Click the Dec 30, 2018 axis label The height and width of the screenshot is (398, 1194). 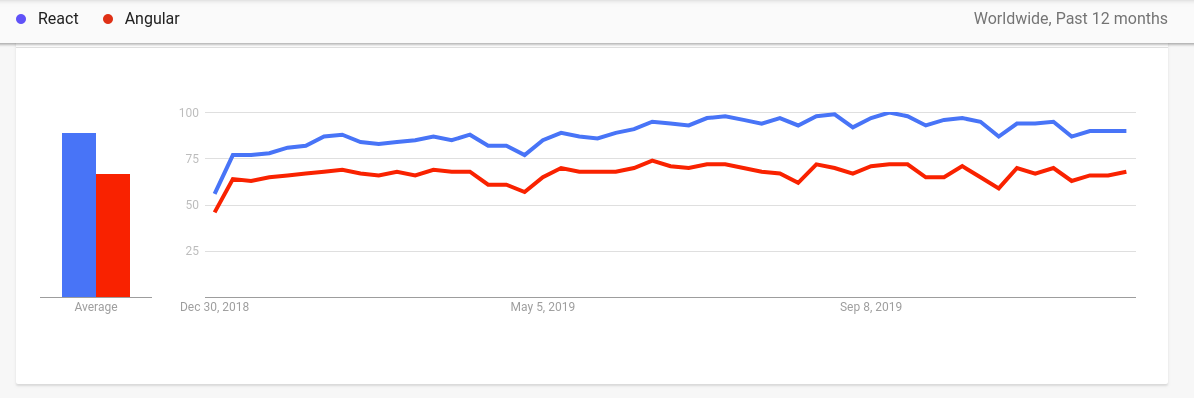pos(215,307)
